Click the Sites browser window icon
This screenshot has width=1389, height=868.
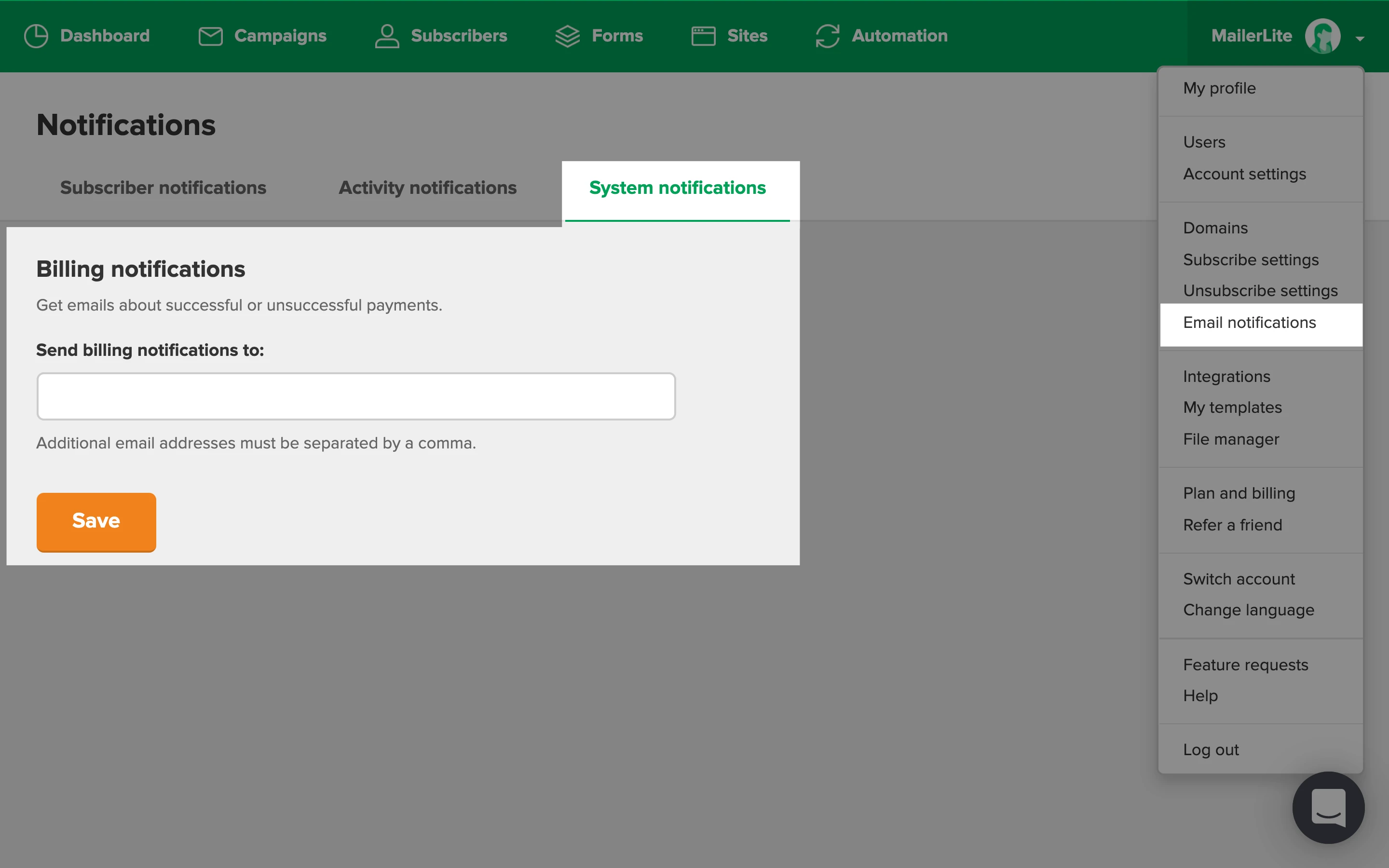pos(703,36)
